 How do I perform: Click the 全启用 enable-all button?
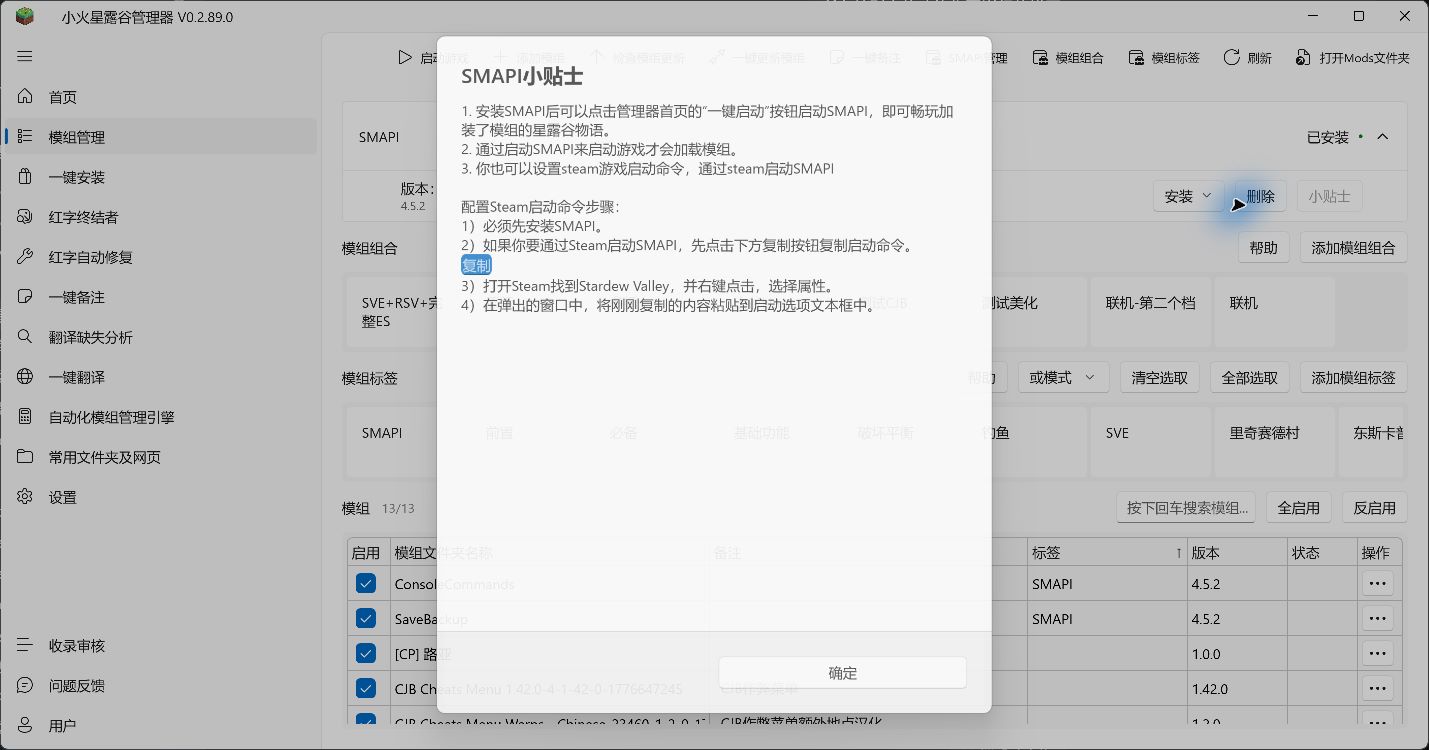click(x=1298, y=508)
